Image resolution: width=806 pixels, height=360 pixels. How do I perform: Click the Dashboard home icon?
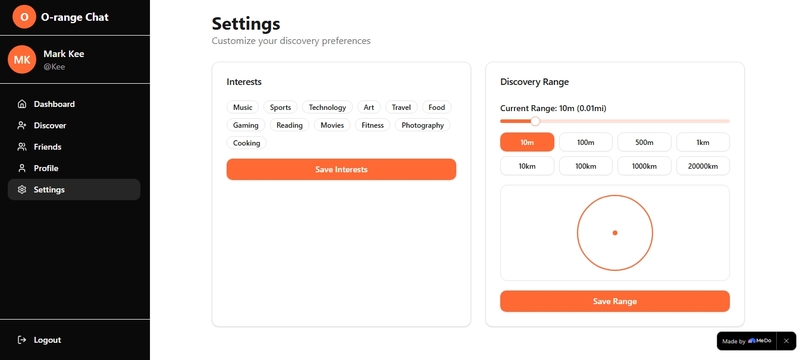pos(22,104)
